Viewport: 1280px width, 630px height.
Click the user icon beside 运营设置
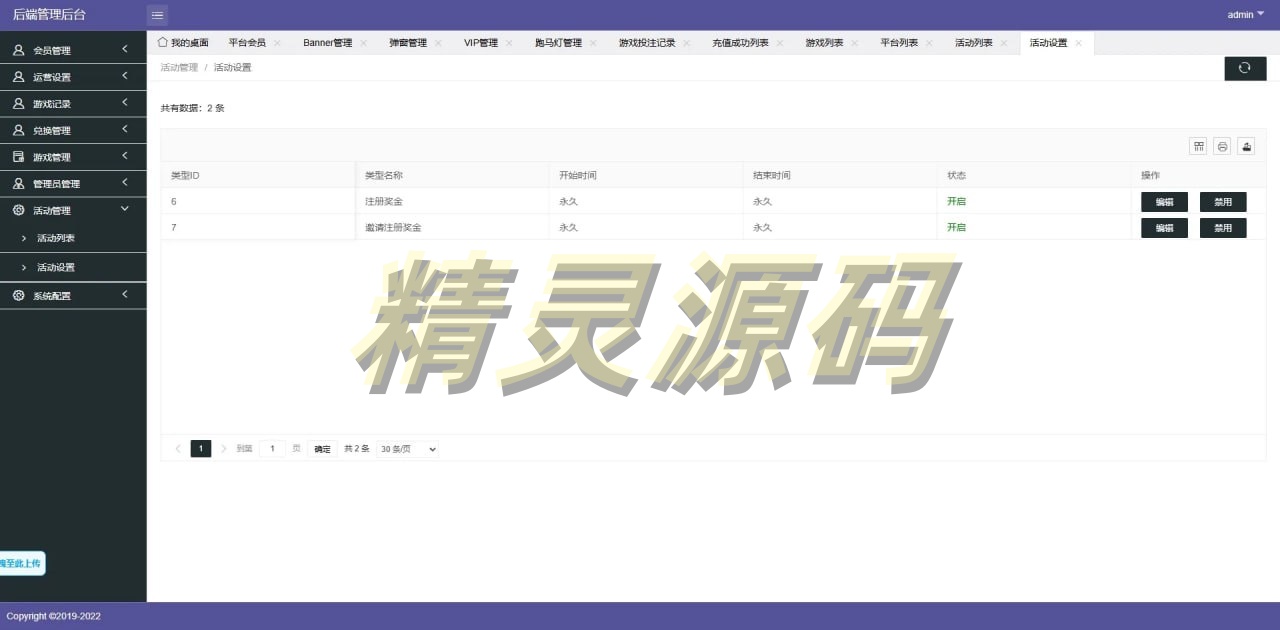pyautogui.click(x=18, y=77)
